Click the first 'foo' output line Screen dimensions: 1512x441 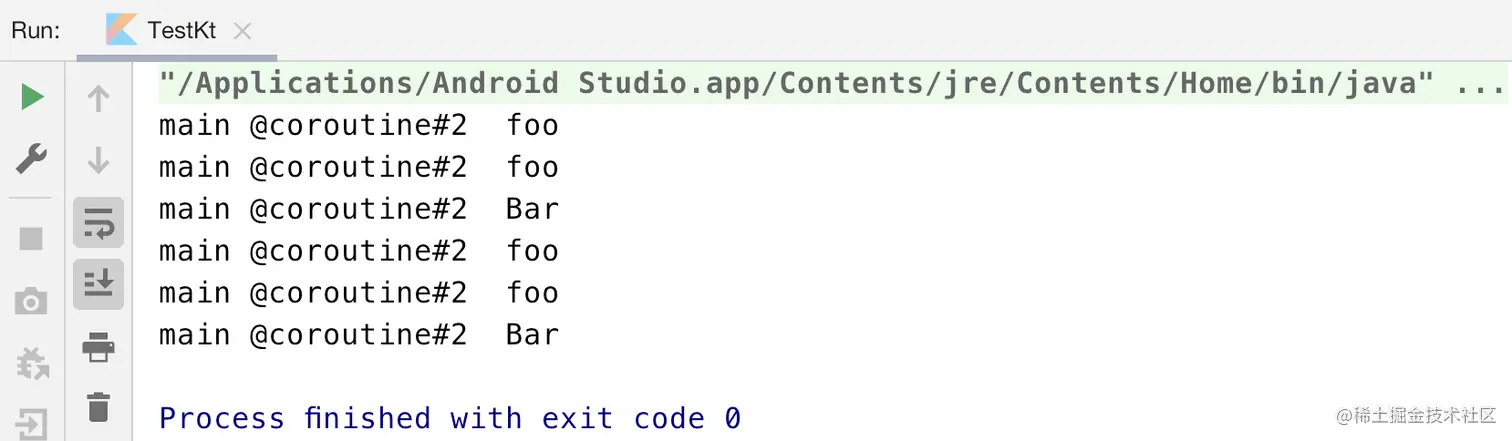coord(358,126)
